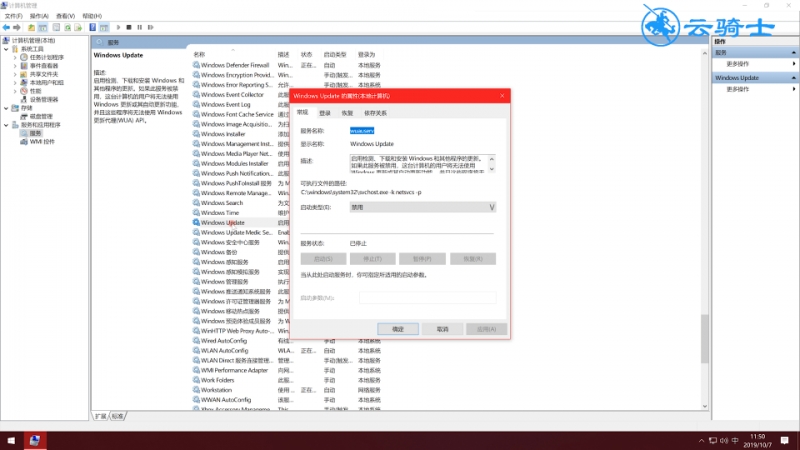Click the 启动参数 input field
This screenshot has width=800, height=450.
[428, 298]
